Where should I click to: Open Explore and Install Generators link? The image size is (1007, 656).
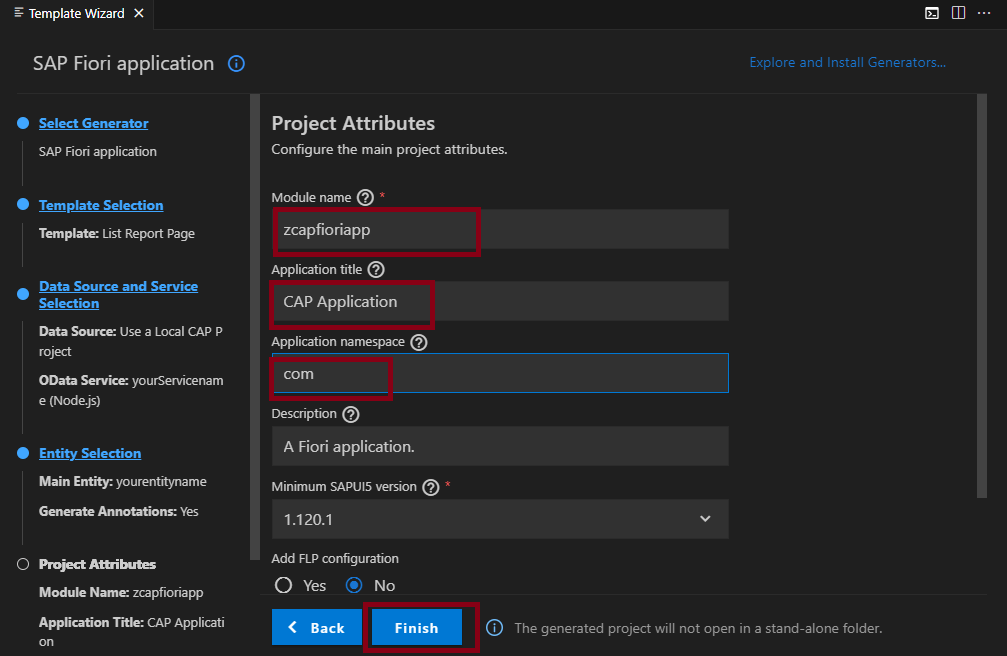click(x=847, y=62)
